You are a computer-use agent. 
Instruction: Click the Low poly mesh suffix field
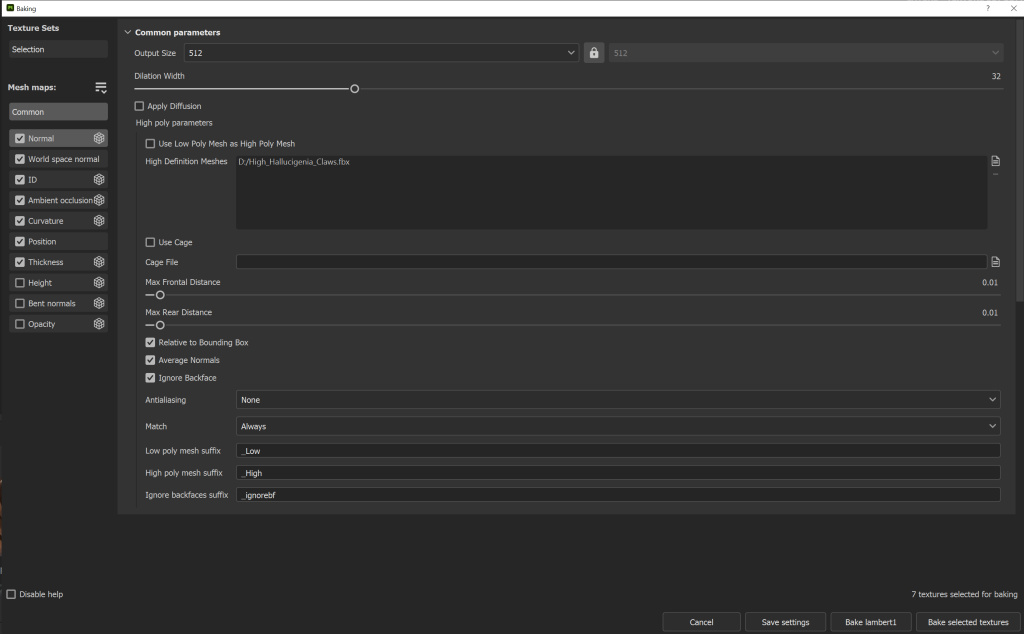(617, 451)
